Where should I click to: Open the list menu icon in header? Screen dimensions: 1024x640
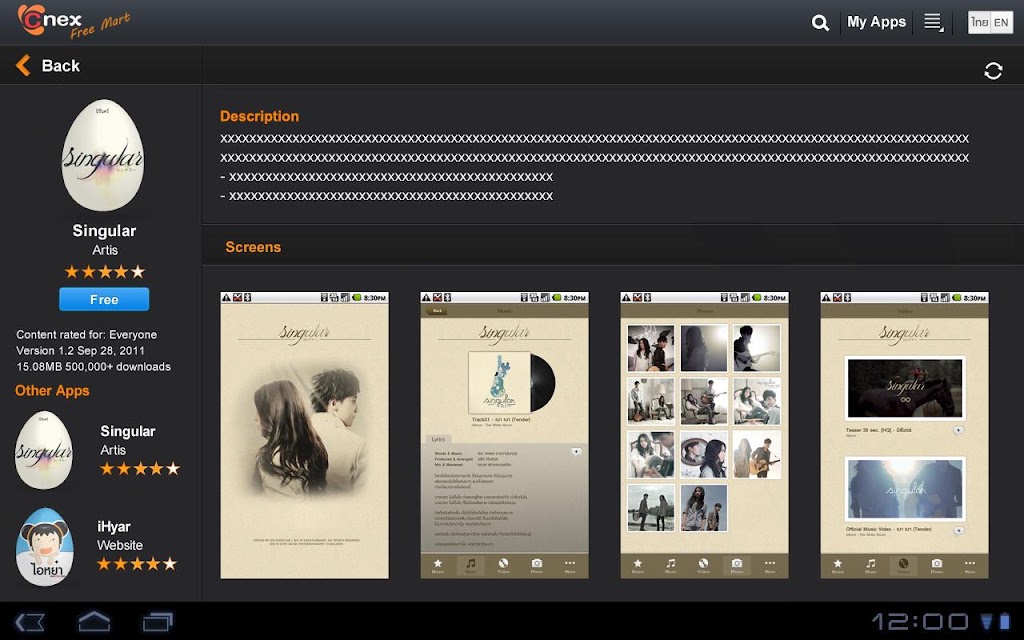tap(933, 23)
